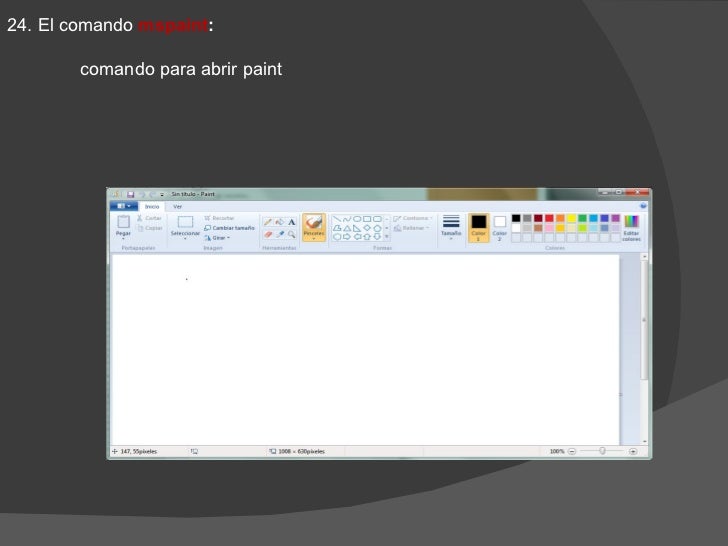Select the Pentagon shape
This screenshot has width=728, height=546.
(x=377, y=228)
